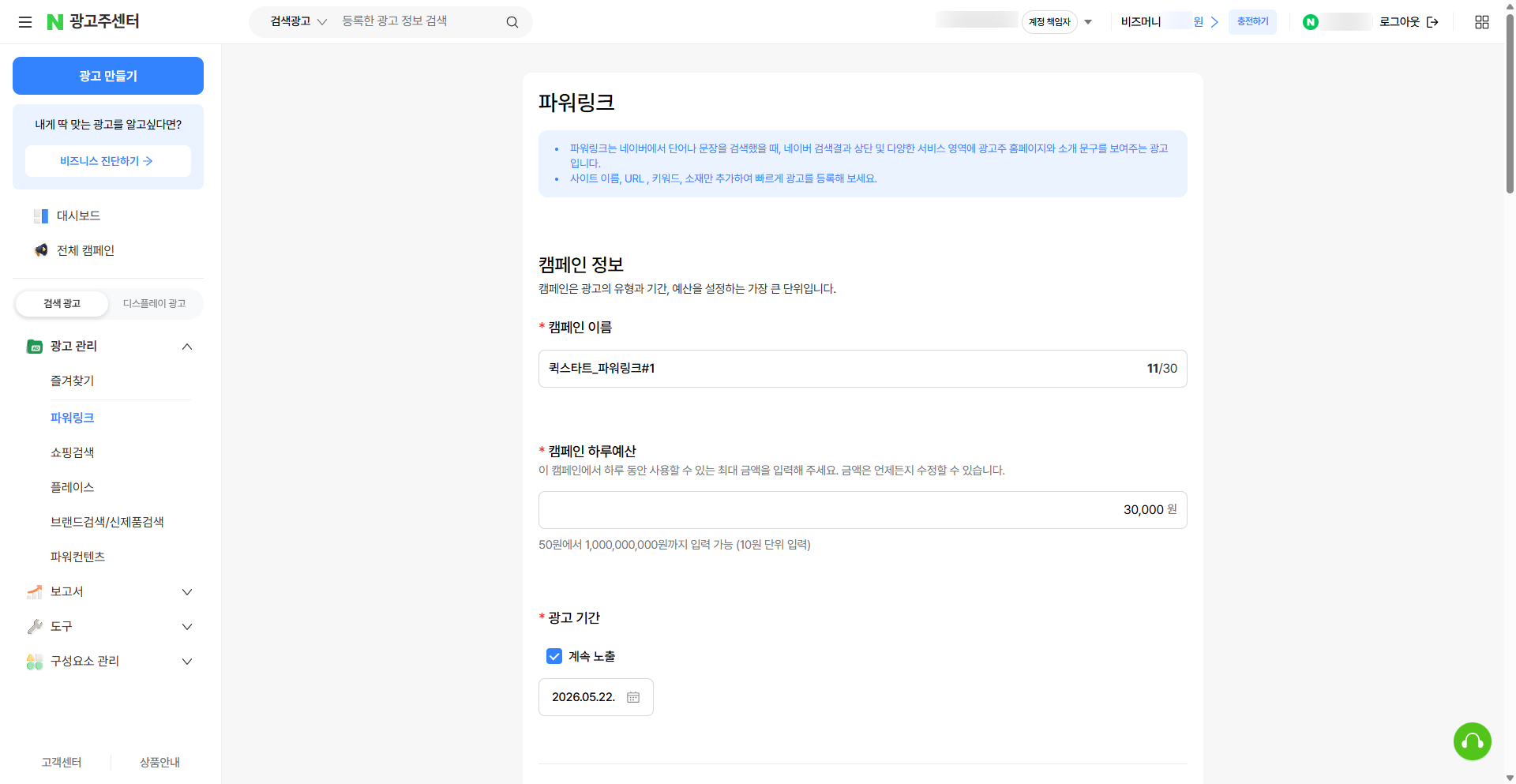Click the 충전하기 button
This screenshot has height=784, width=1516.
[x=1252, y=21]
